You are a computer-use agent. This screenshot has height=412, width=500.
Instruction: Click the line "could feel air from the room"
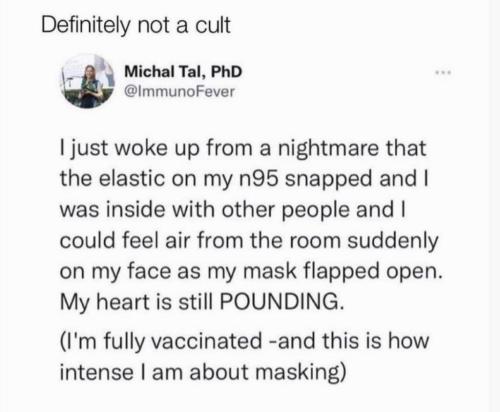[249, 241]
